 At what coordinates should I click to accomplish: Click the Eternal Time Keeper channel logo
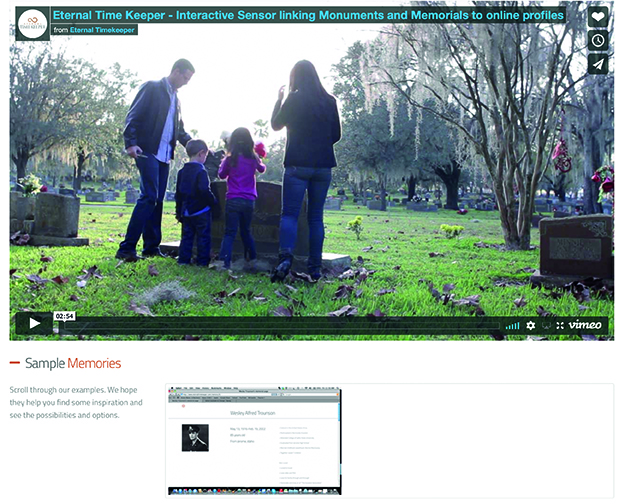(x=33, y=24)
